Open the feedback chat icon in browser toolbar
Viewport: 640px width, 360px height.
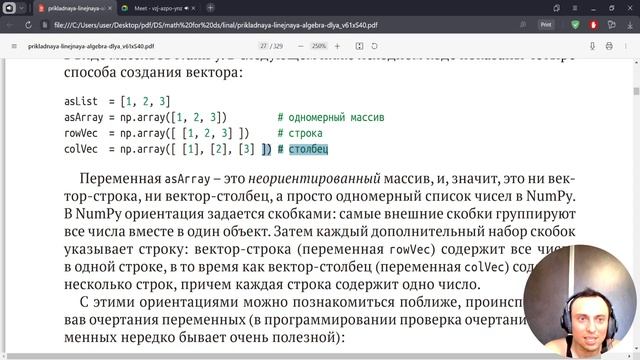611,25
